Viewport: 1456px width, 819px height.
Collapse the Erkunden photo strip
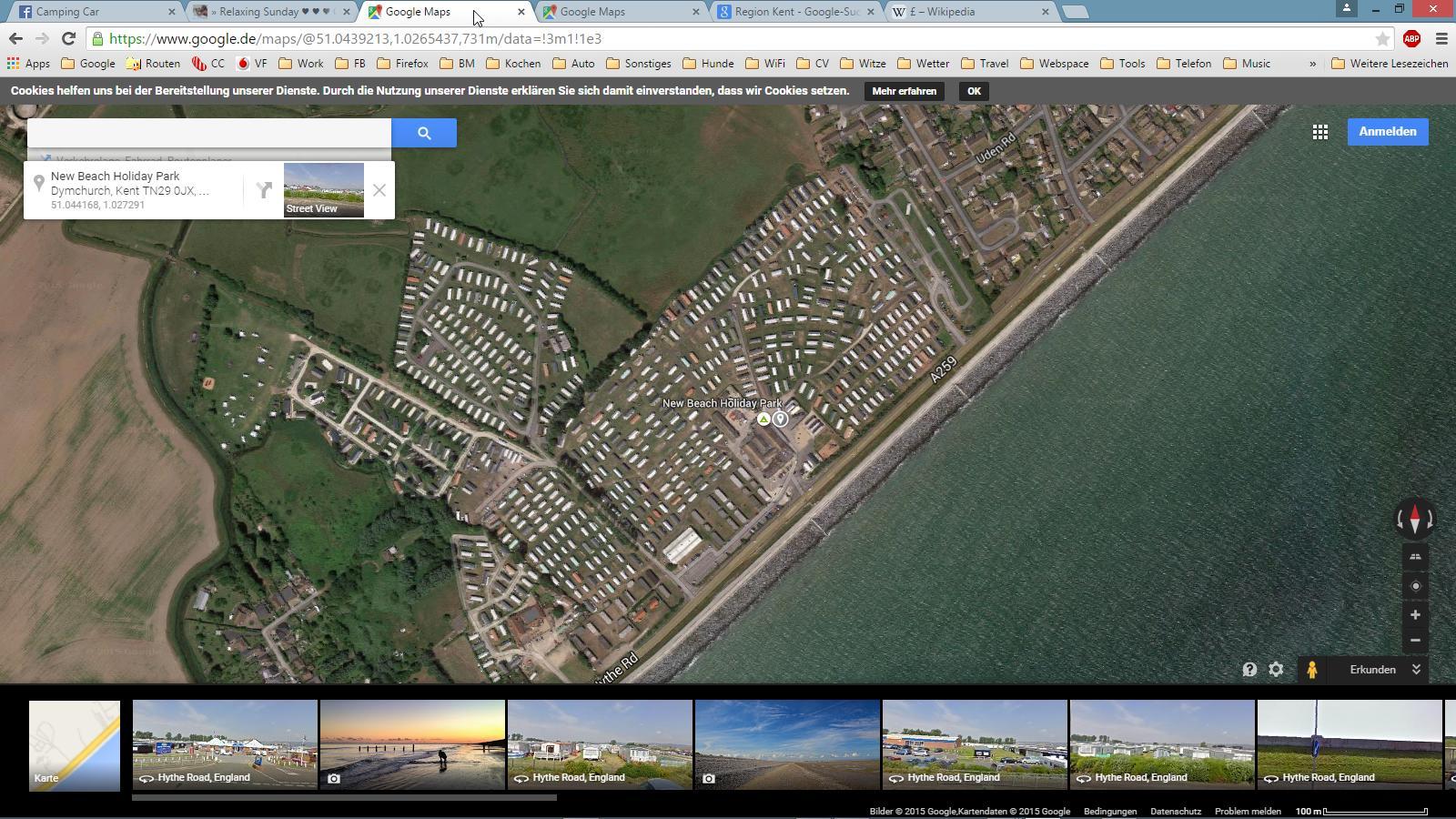click(x=1416, y=670)
